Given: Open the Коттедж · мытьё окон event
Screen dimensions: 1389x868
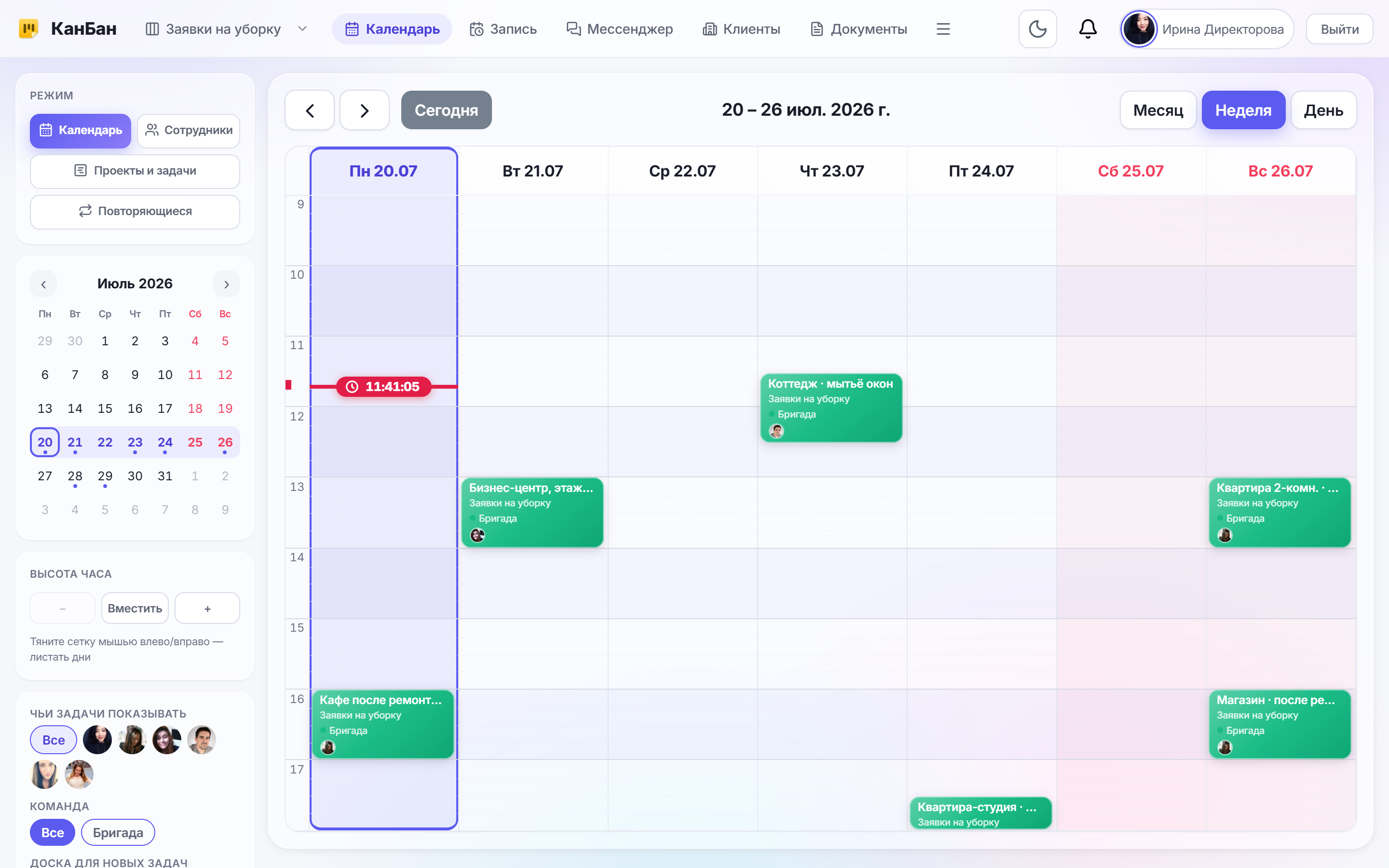Looking at the screenshot, I should tap(831, 407).
